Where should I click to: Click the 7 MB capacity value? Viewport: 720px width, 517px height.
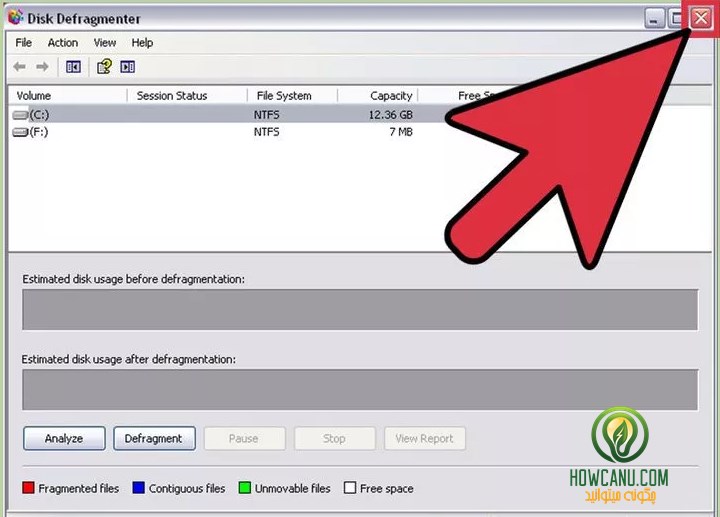click(x=401, y=132)
